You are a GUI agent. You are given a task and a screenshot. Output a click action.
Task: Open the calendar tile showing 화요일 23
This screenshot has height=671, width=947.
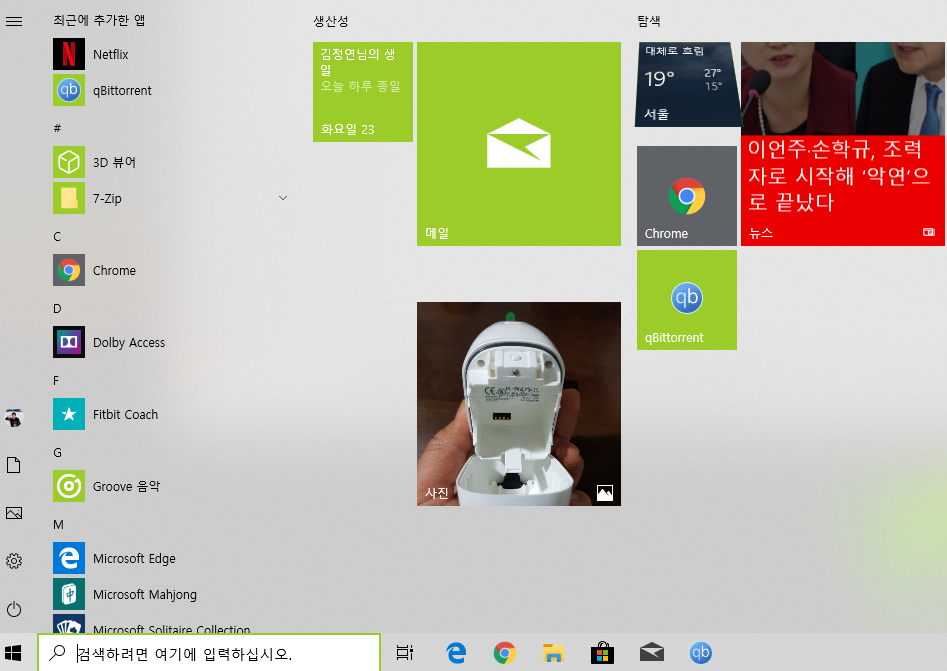[363, 92]
